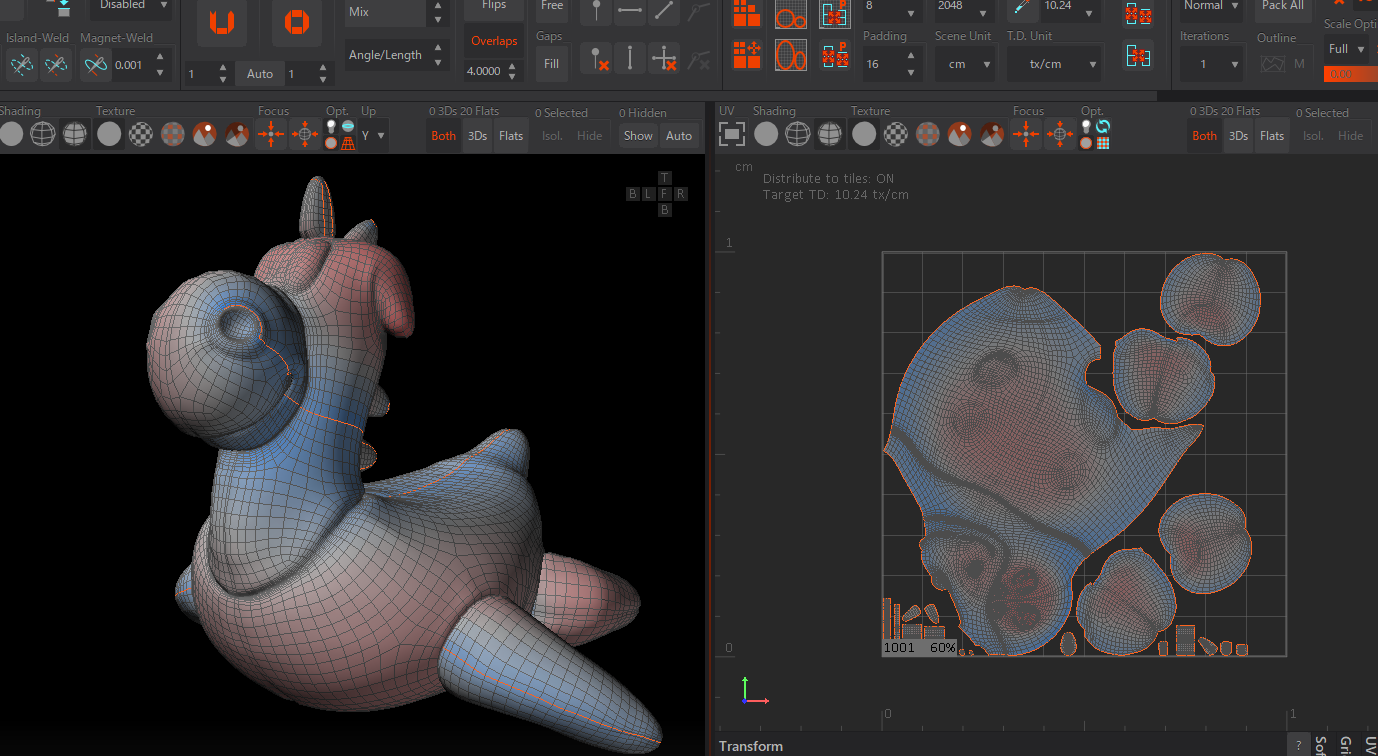The height and width of the screenshot is (756, 1378).
Task: Click the Auto button between steppers
Action: click(260, 74)
